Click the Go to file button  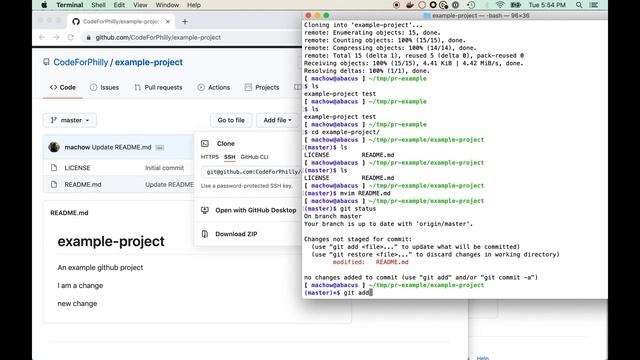pos(231,120)
